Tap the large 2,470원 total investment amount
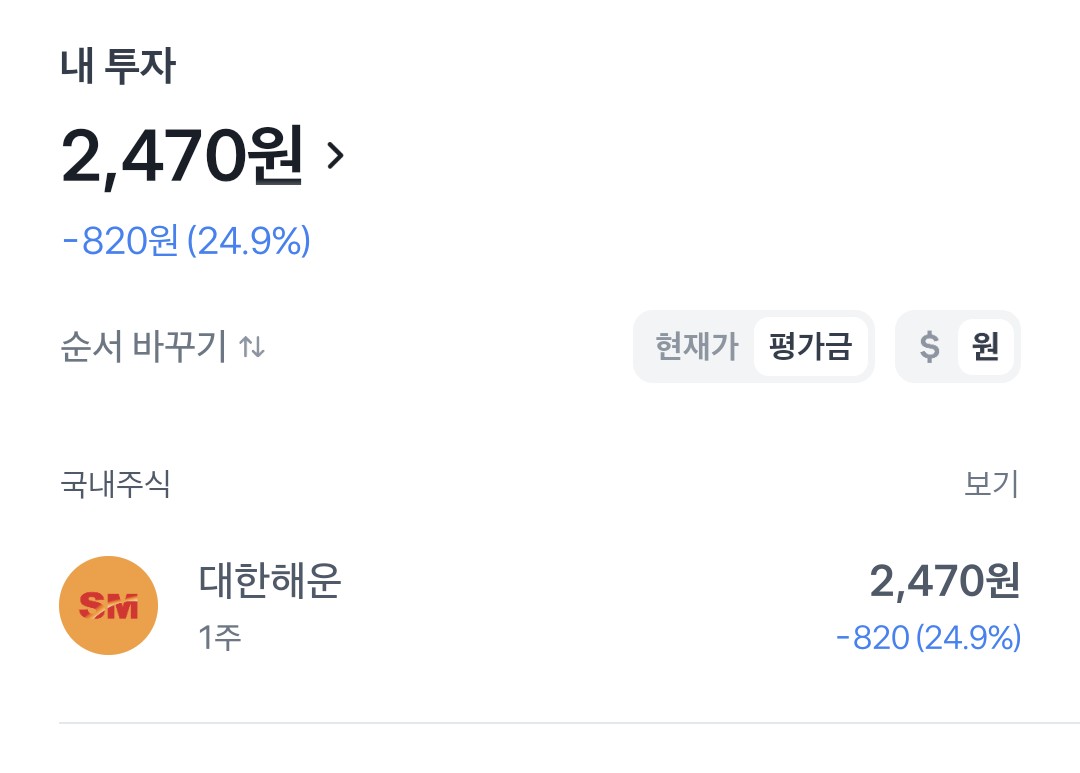Screen dimensions: 1080x773 tap(182, 156)
